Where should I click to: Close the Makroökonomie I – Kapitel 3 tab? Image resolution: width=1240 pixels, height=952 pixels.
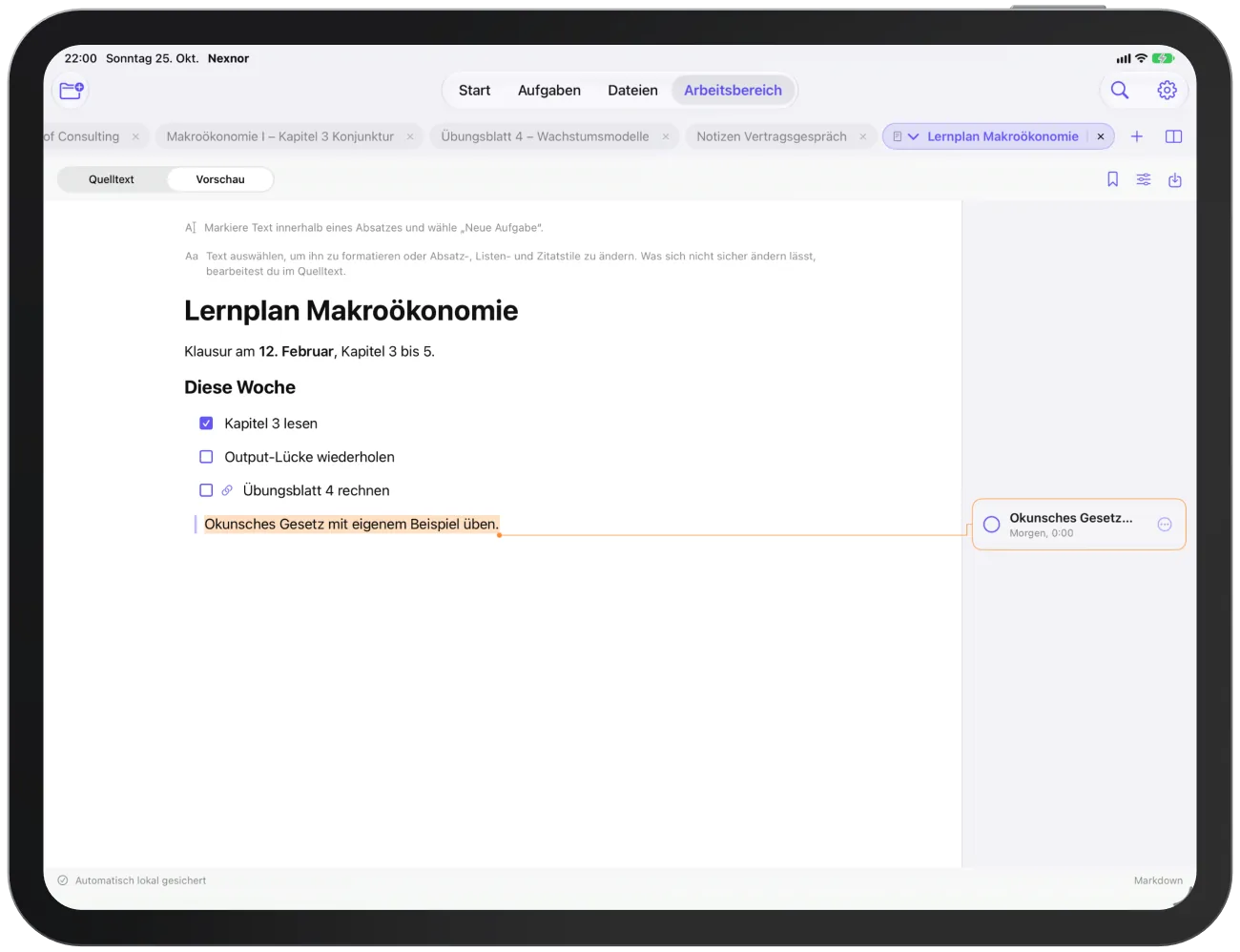(x=410, y=136)
